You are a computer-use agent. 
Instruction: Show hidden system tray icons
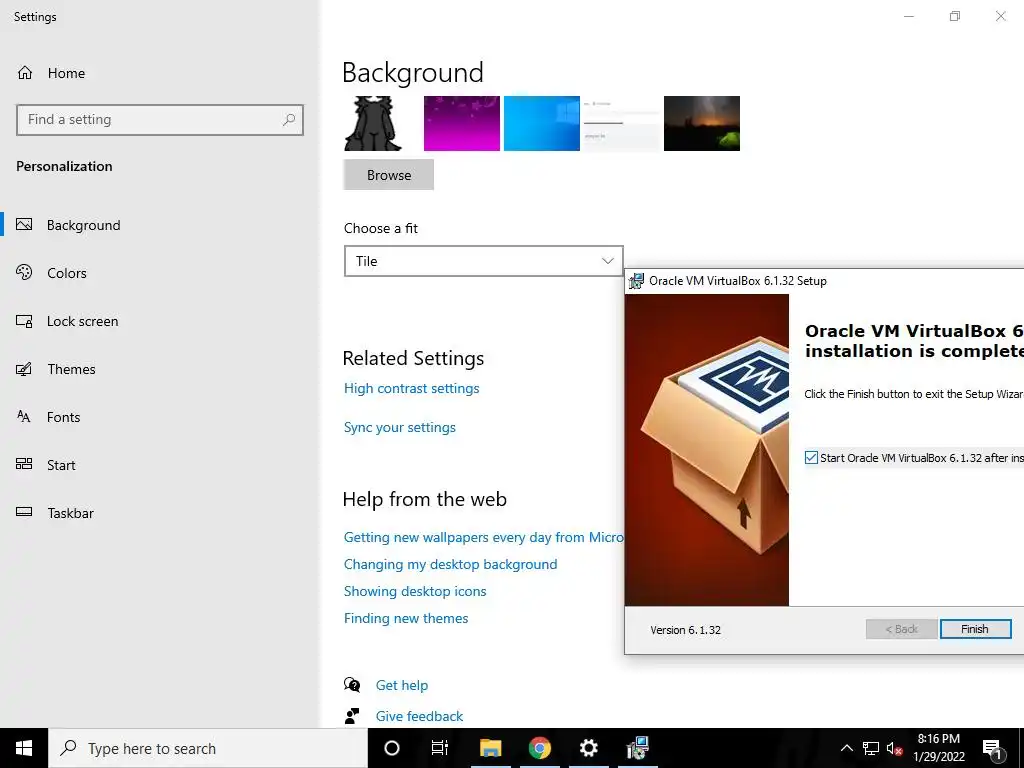coord(846,748)
